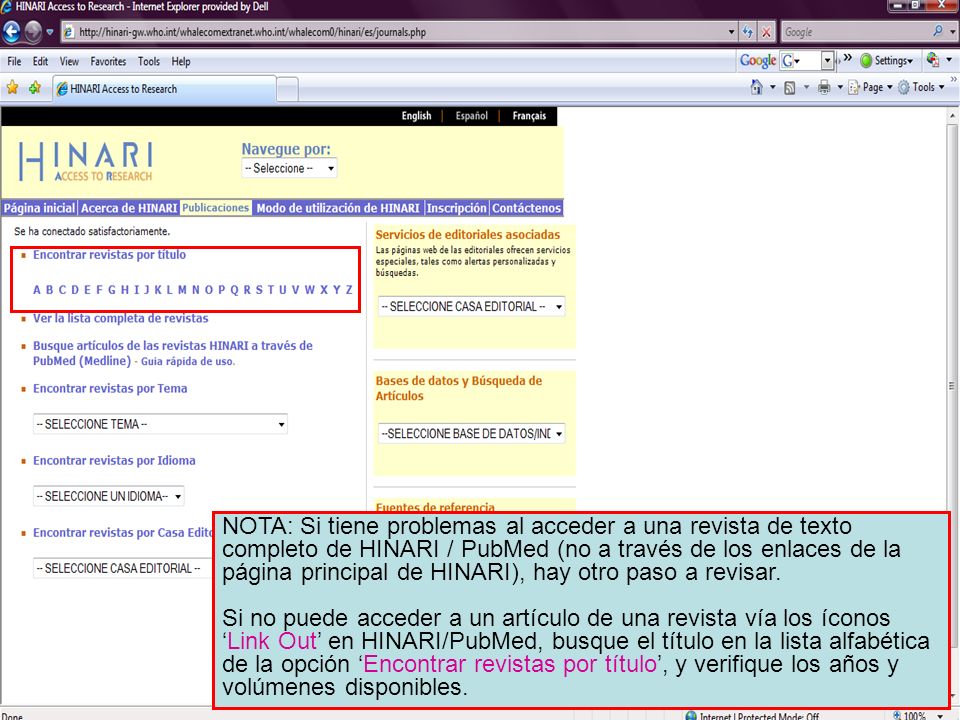The height and width of the screenshot is (720, 960).
Task: Open Modo de utilización de HINARI
Action: 338,208
